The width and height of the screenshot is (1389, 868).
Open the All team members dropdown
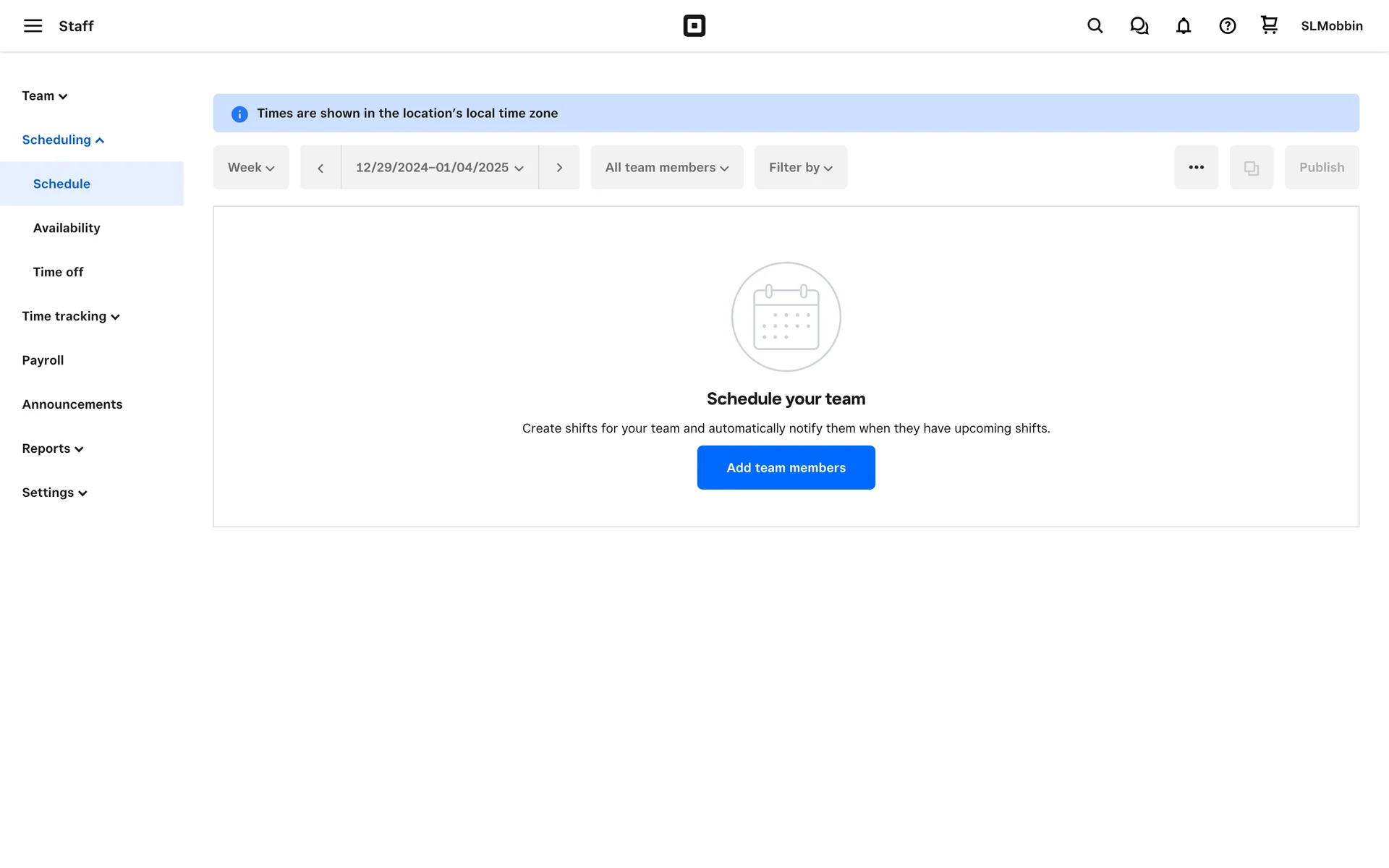666,168
